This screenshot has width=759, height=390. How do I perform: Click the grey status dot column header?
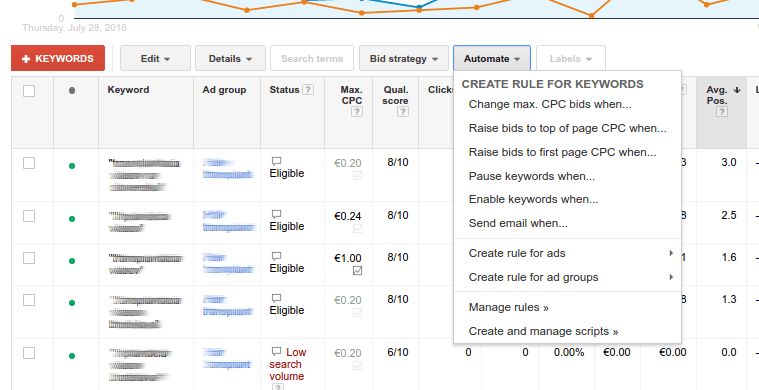pyautogui.click(x=72, y=90)
